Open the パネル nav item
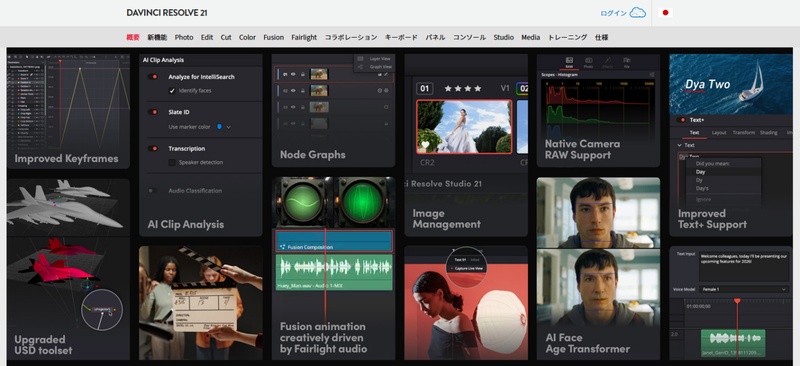Viewport: 800px width, 366px height. pyautogui.click(x=435, y=37)
